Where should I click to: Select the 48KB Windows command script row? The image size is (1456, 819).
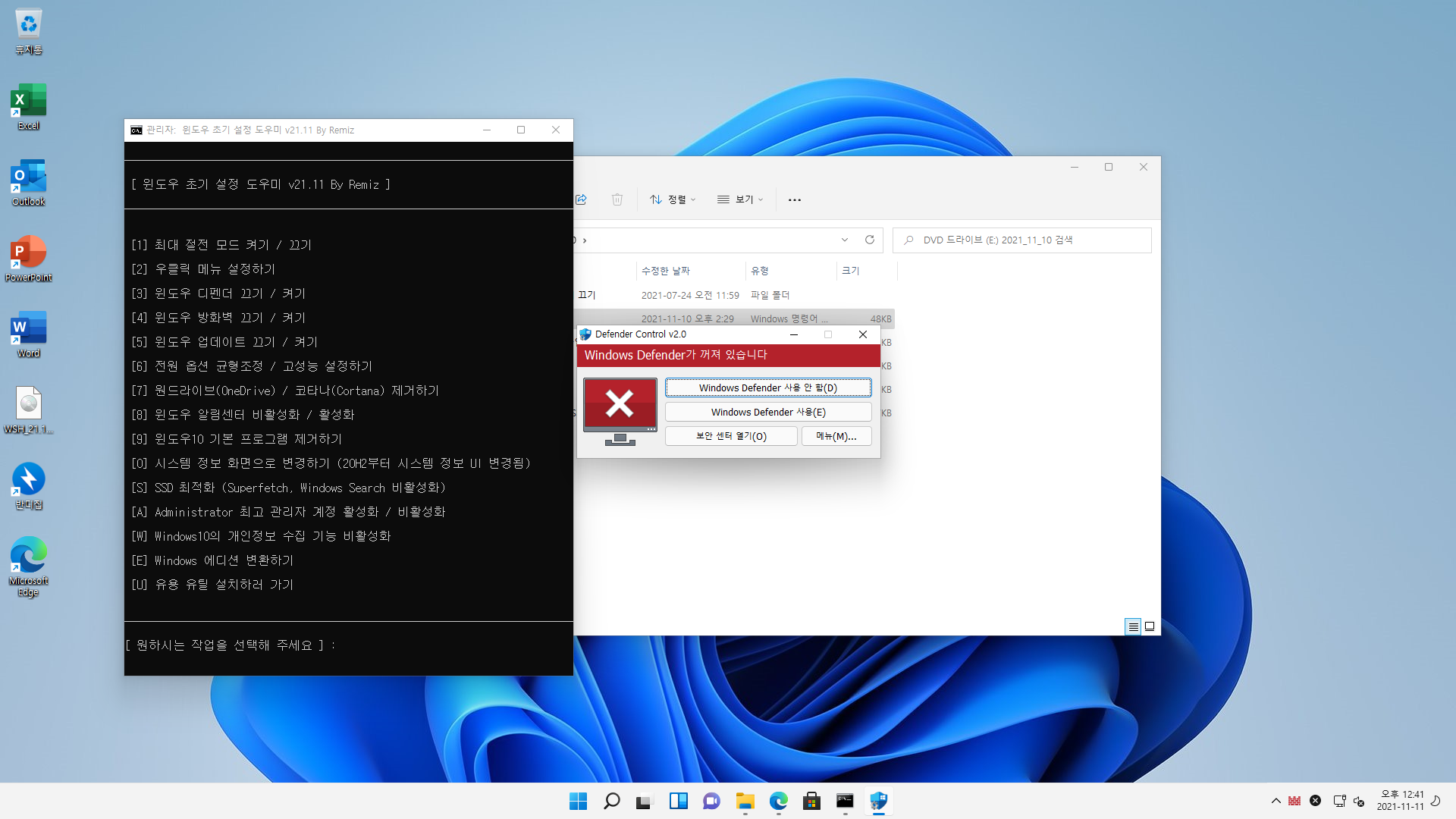click(734, 318)
